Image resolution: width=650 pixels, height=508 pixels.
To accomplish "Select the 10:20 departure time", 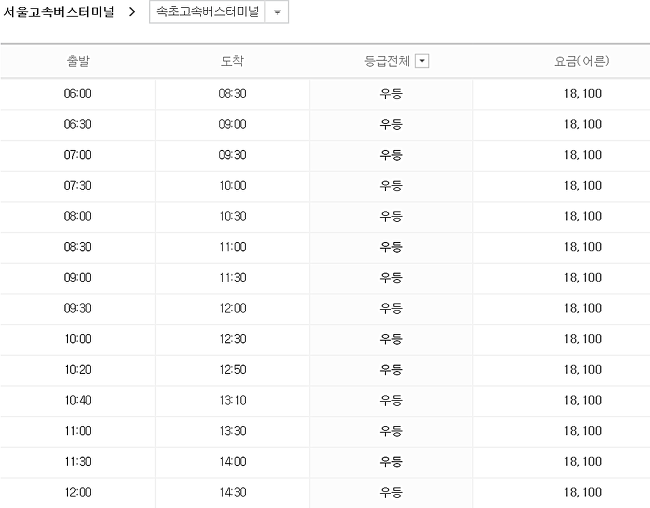I will 78,369.
